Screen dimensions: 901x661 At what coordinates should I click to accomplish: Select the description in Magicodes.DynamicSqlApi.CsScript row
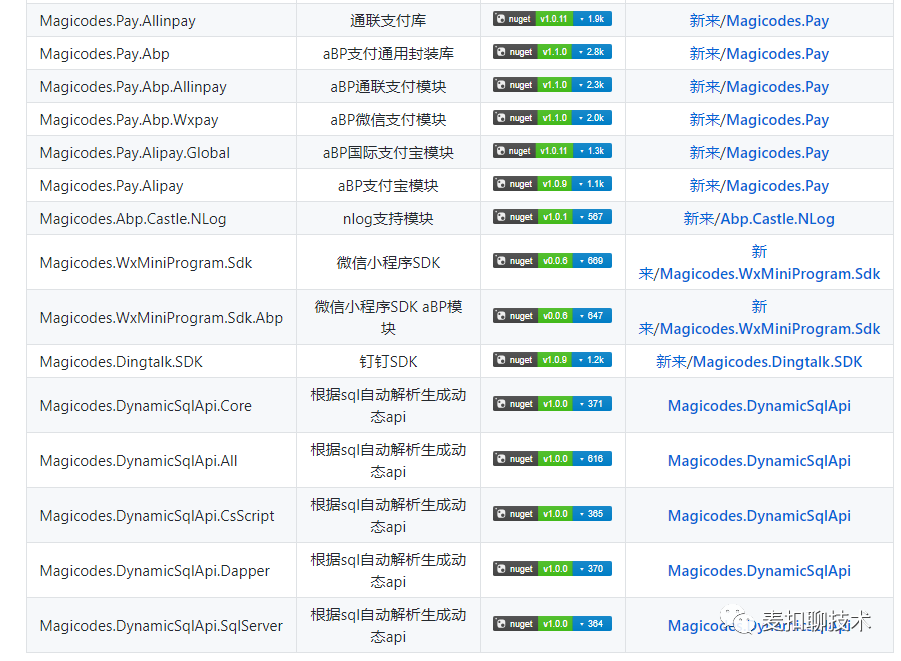point(388,516)
